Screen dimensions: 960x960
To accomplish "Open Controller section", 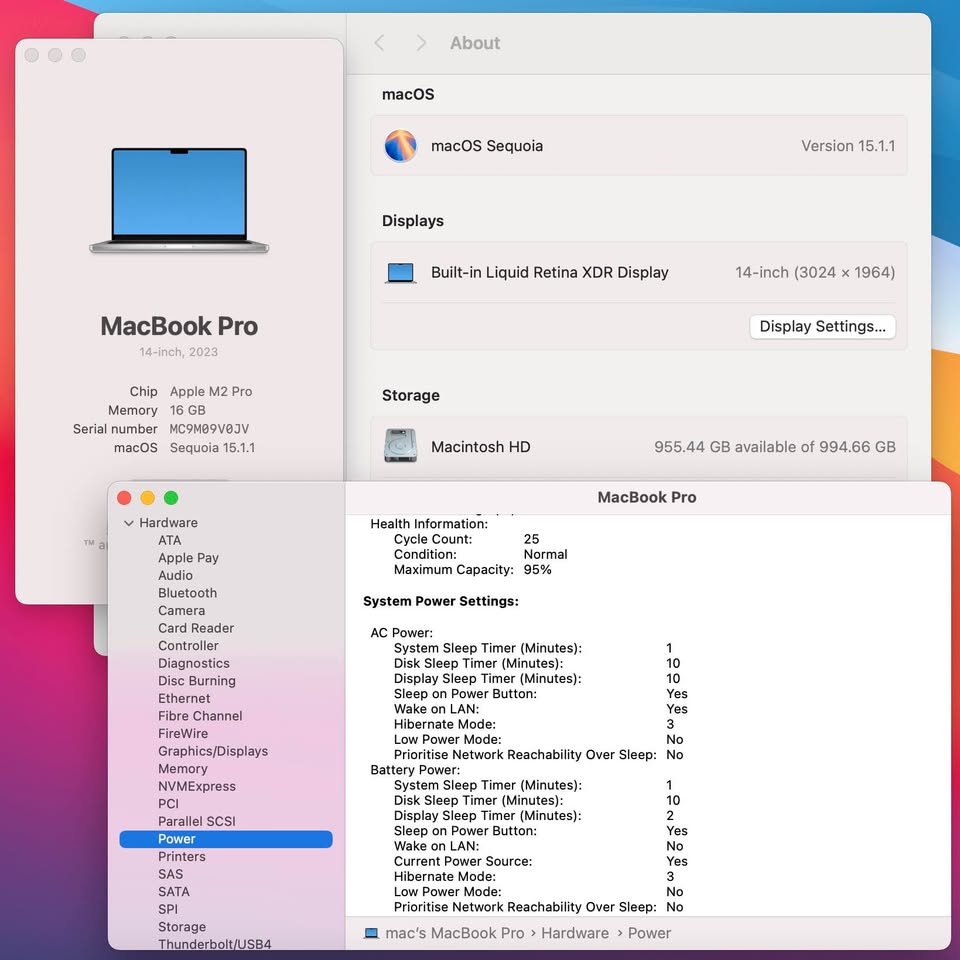I will click(188, 645).
